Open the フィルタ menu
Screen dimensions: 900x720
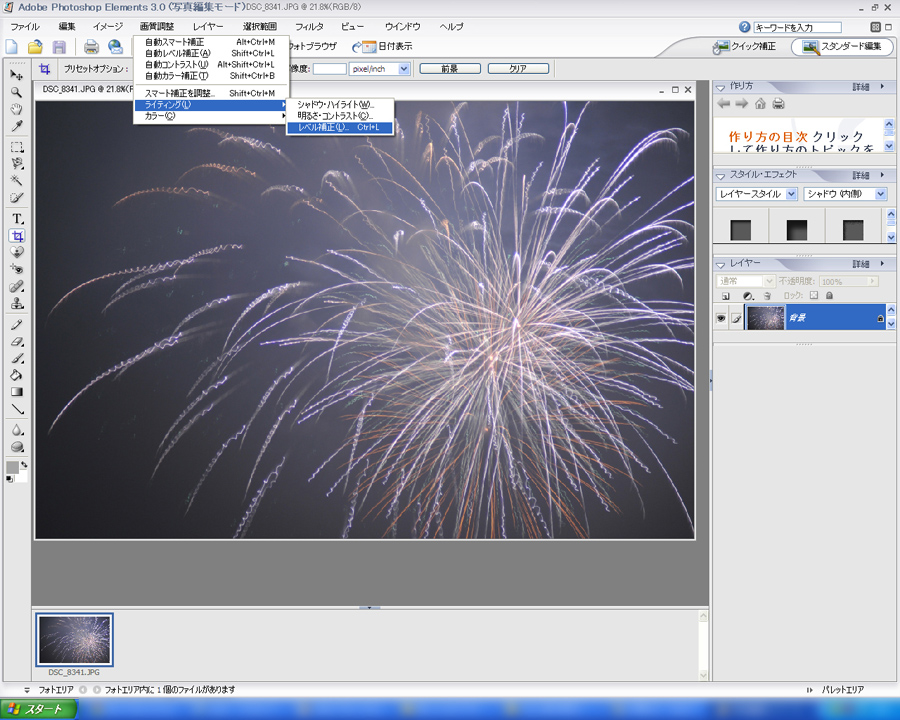tap(309, 26)
